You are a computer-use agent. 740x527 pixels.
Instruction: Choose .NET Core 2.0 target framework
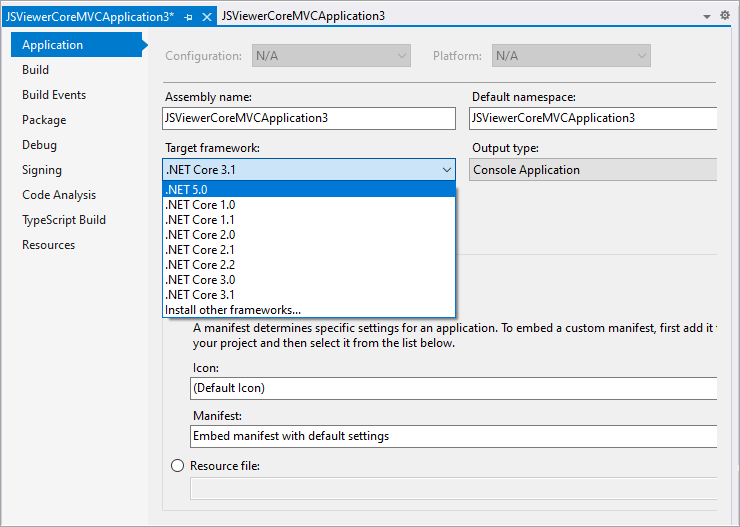click(309, 235)
